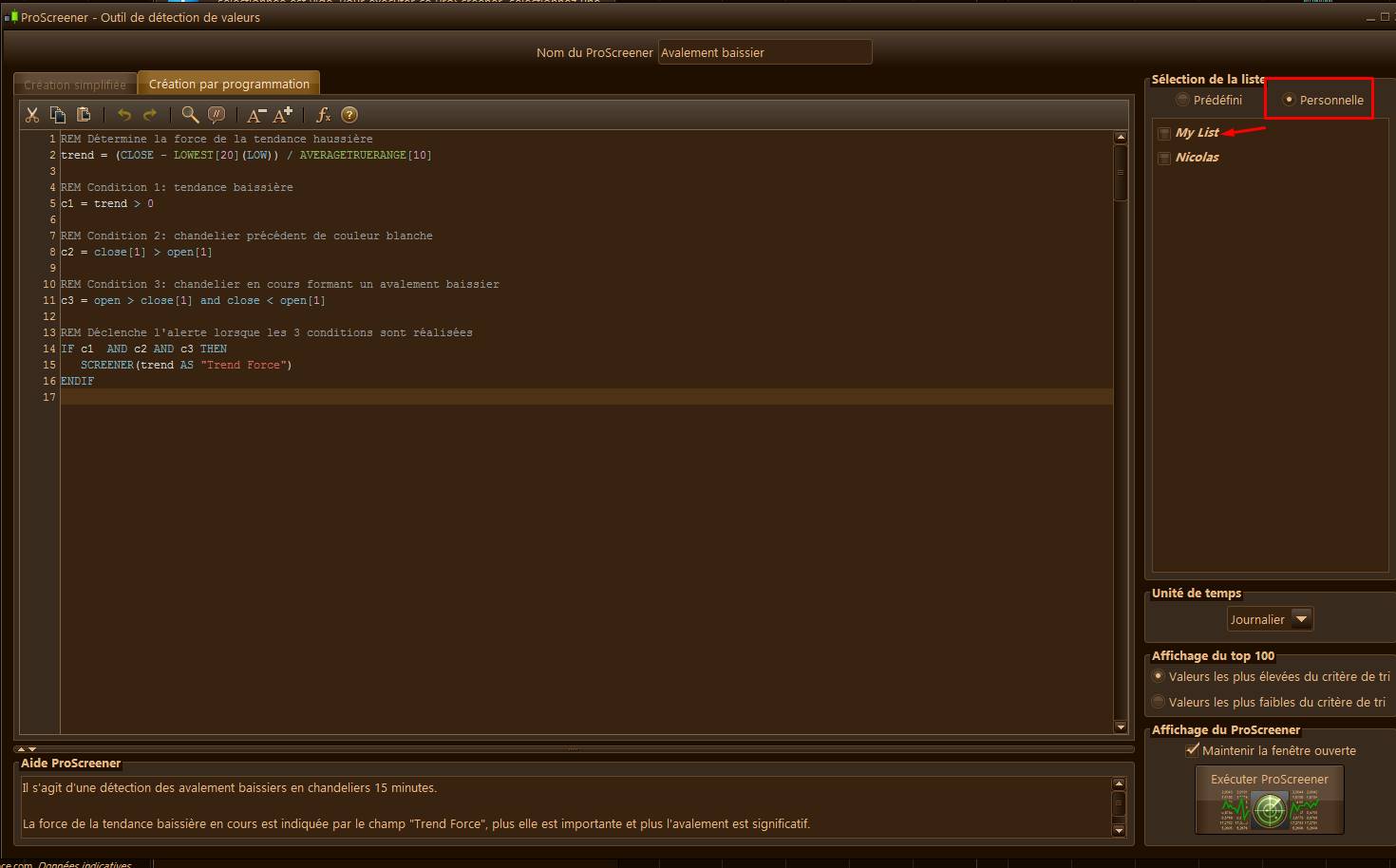This screenshot has height=868, width=1396.
Task: Click the Copy icon in editor toolbar
Action: pos(58,115)
